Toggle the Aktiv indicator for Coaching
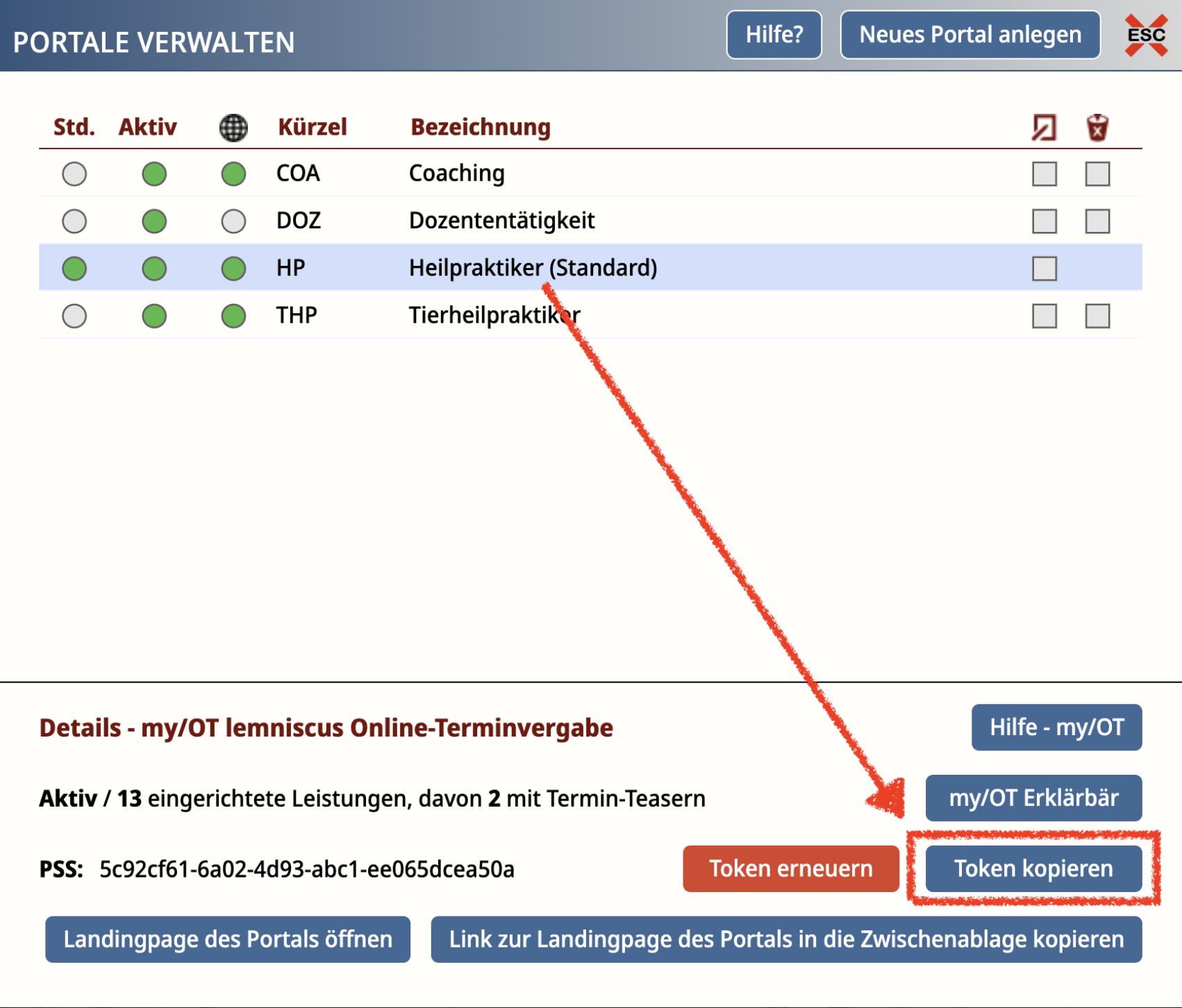The width and height of the screenshot is (1182, 1008). pyautogui.click(x=154, y=174)
